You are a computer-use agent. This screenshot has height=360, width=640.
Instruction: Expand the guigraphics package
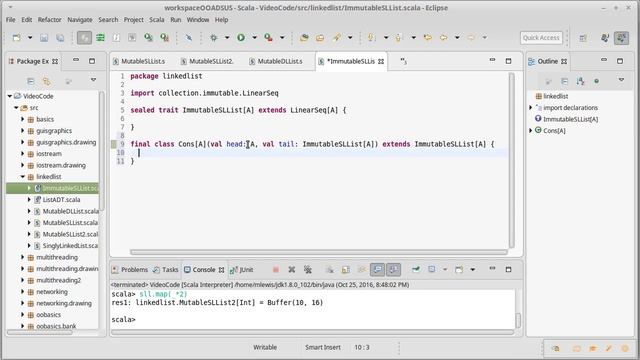[22, 131]
